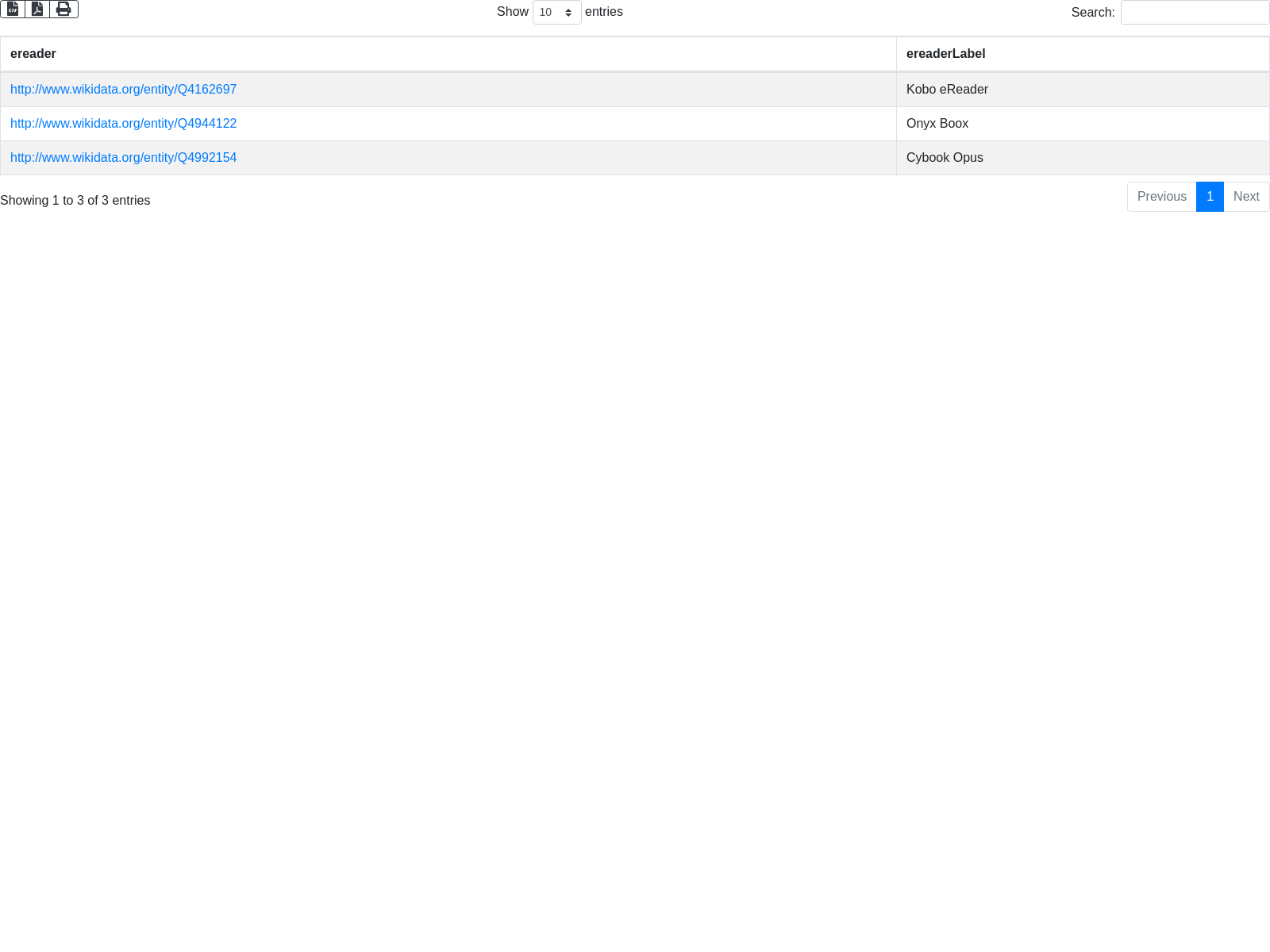The height and width of the screenshot is (952, 1270).
Task: Open the Show entries count dropdown
Action: tap(556, 13)
